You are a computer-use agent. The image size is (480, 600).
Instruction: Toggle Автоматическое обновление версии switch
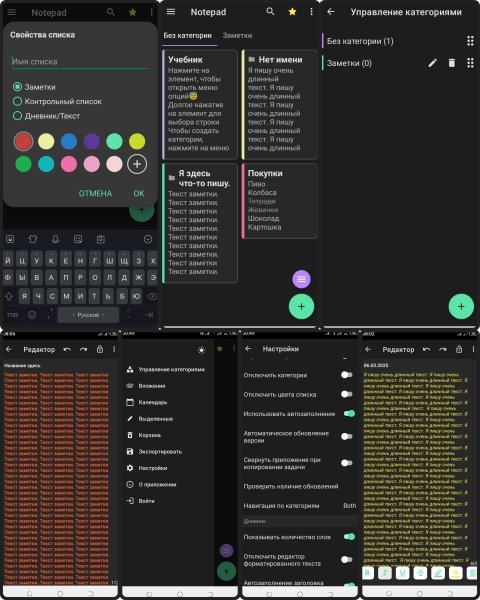[x=347, y=436]
